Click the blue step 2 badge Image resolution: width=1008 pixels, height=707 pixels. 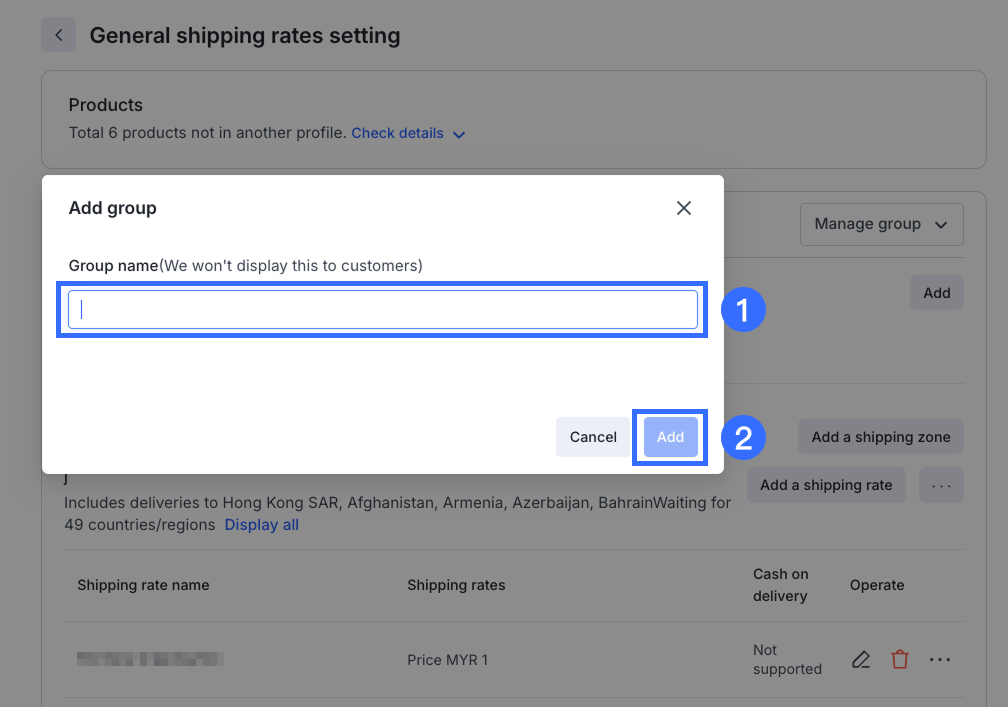click(x=743, y=437)
